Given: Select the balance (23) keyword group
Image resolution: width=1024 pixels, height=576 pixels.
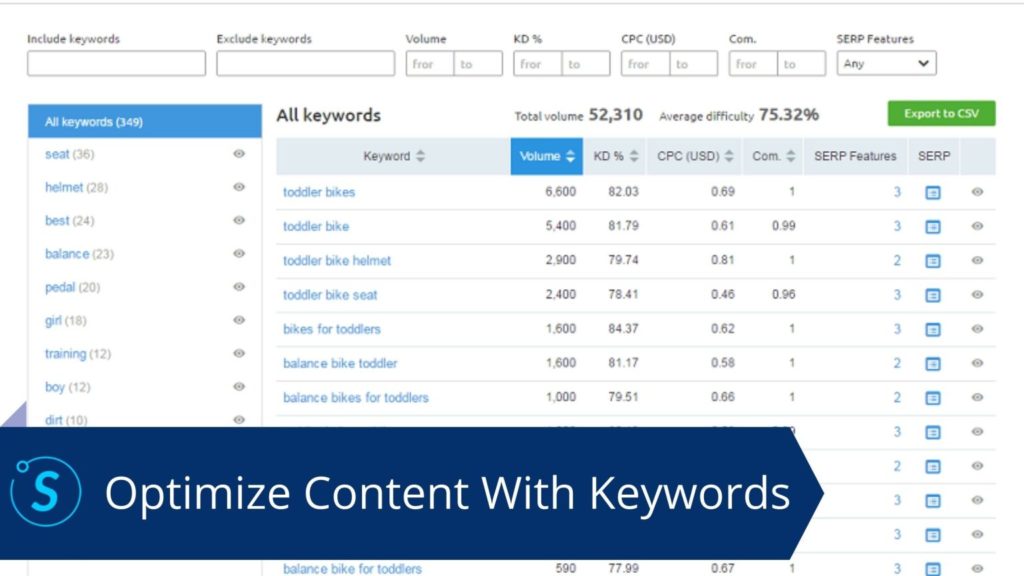Looking at the screenshot, I should tap(79, 254).
